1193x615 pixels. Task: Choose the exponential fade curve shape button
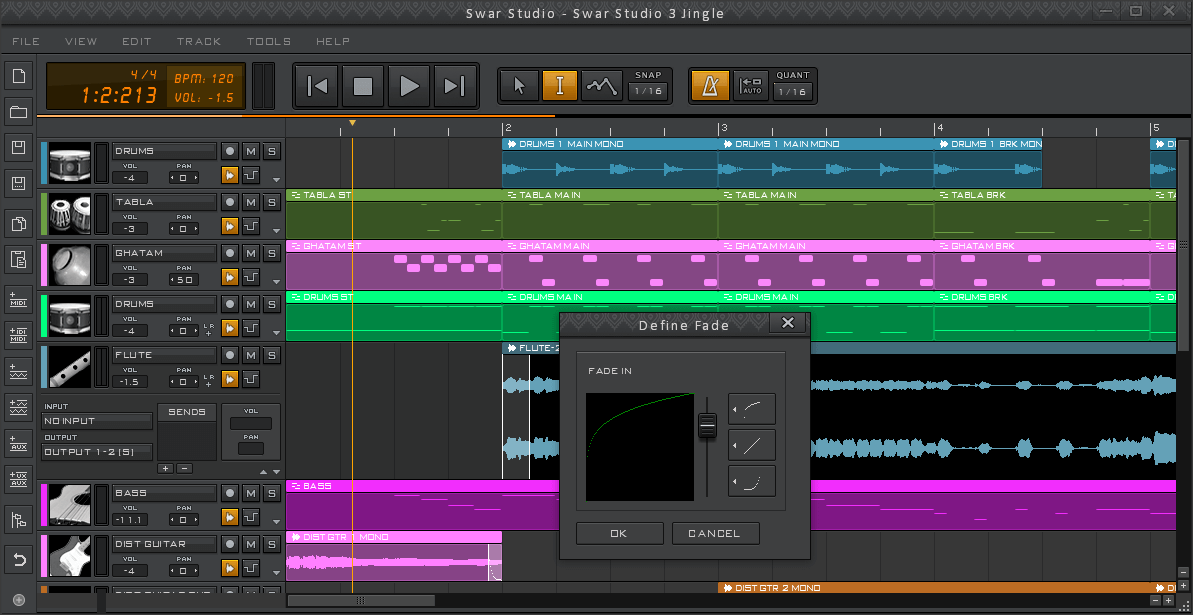click(752, 481)
